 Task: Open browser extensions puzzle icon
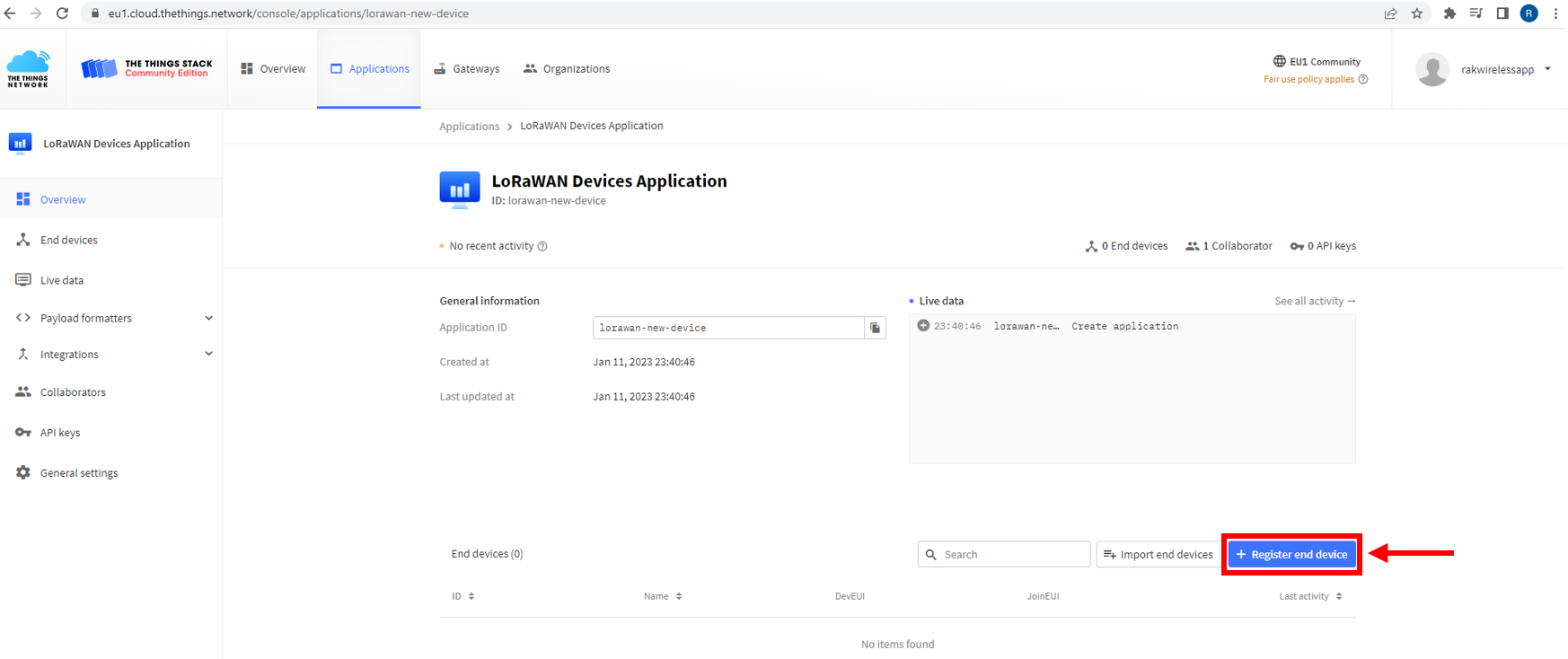pyautogui.click(x=1449, y=13)
